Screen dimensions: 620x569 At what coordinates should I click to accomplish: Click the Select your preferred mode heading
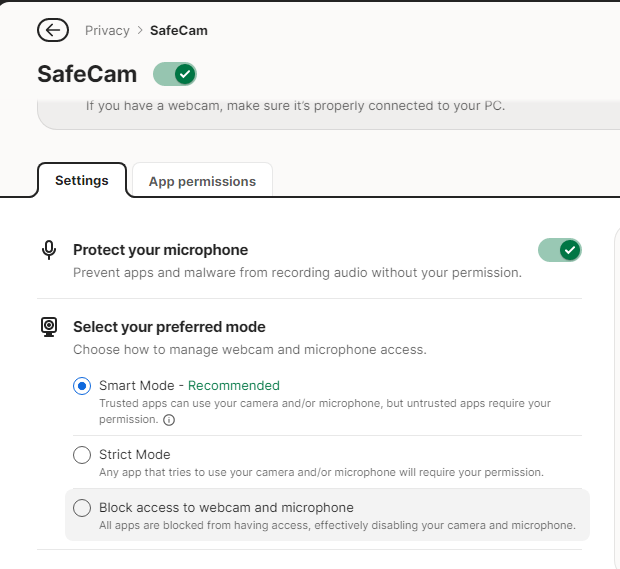[x=169, y=327]
